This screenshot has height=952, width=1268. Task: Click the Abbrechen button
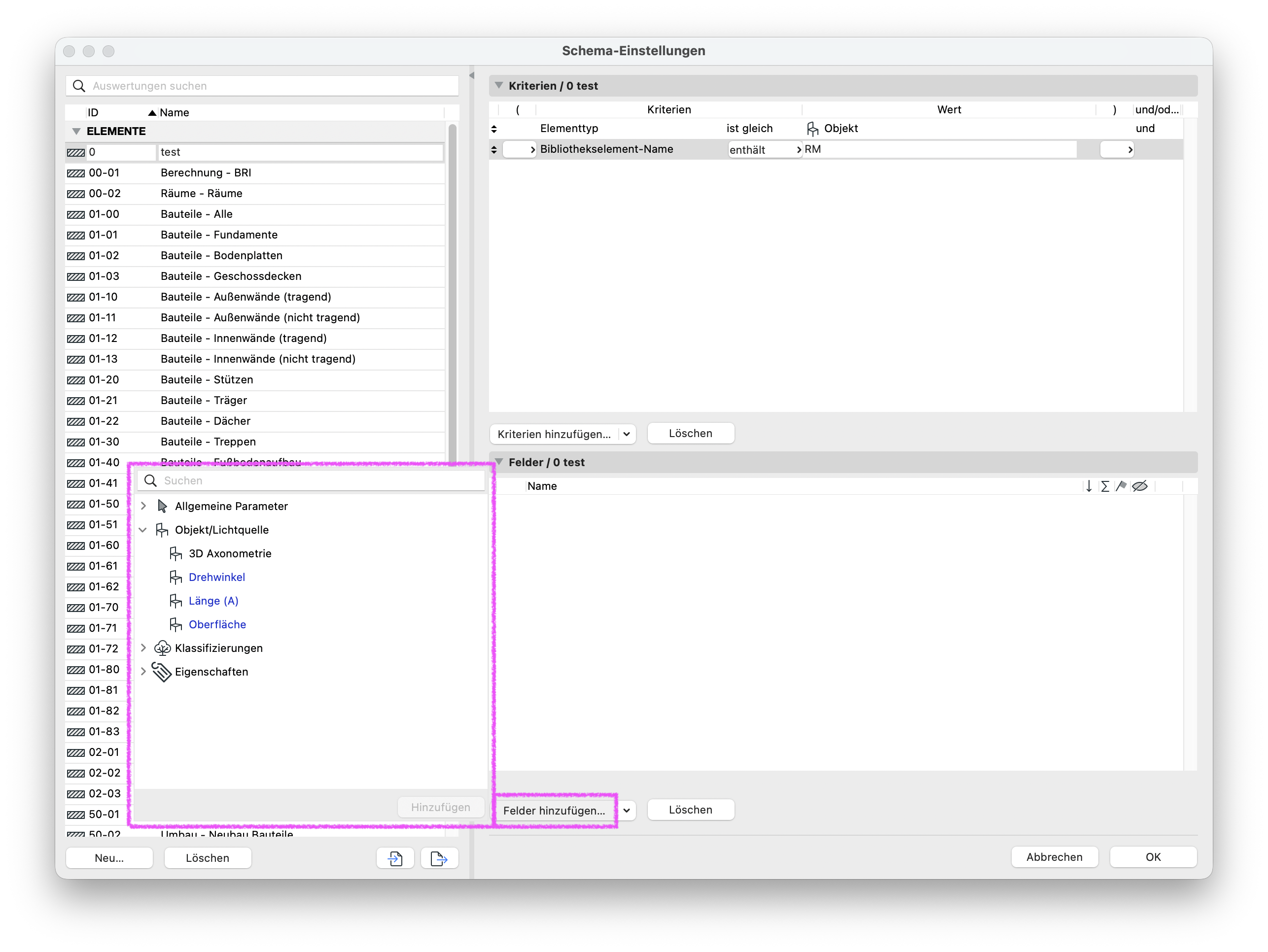pyautogui.click(x=1054, y=856)
